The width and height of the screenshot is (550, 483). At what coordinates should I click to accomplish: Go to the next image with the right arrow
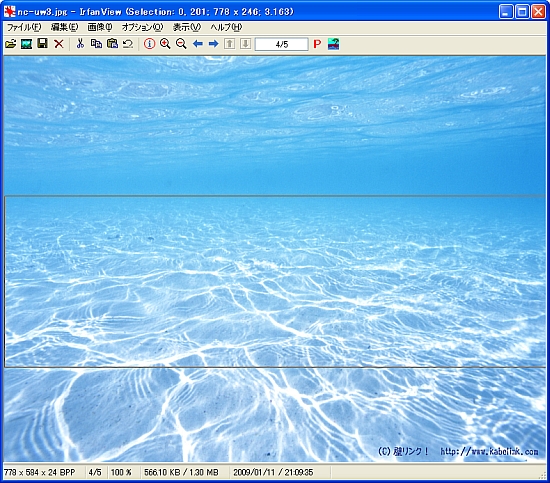pos(213,44)
